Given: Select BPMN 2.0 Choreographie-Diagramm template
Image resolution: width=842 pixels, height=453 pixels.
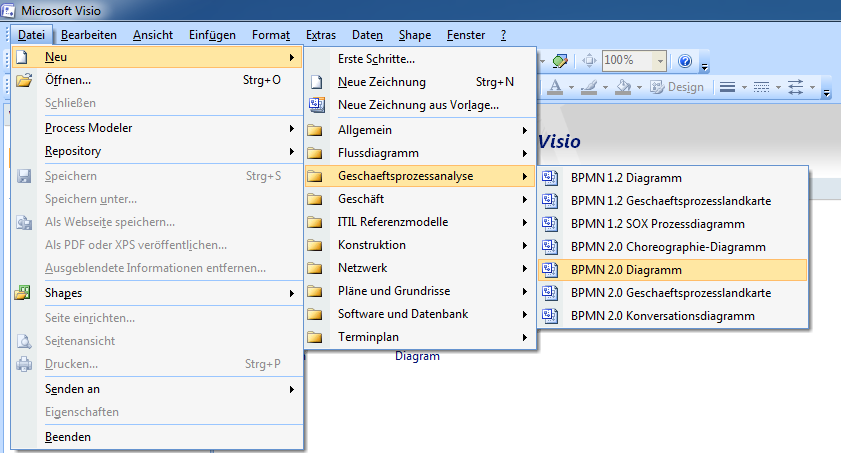Looking at the screenshot, I should coord(672,247).
